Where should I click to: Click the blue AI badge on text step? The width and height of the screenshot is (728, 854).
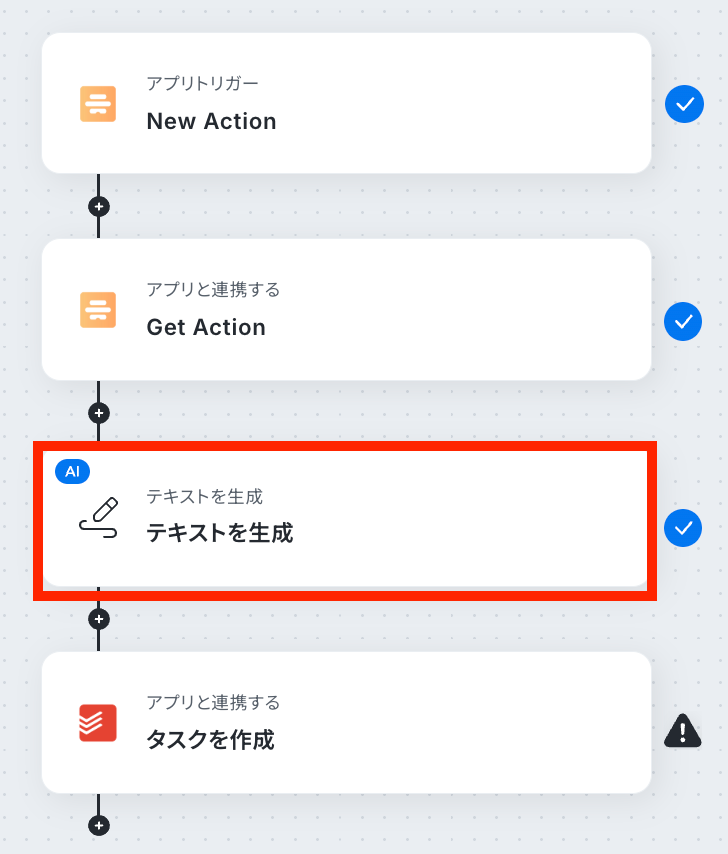(x=72, y=472)
